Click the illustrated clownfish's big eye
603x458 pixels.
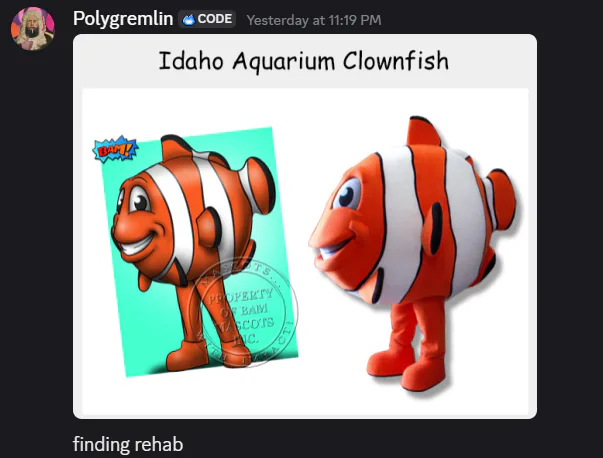tap(139, 200)
